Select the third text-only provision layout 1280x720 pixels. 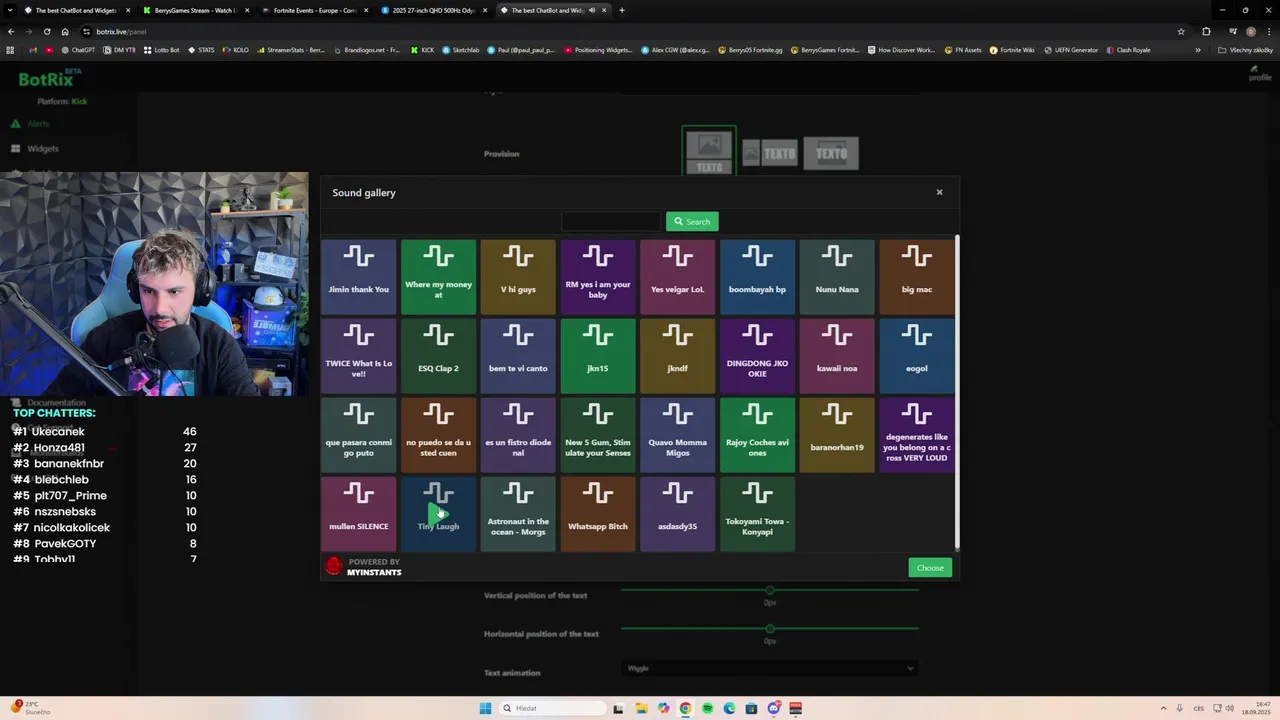click(831, 153)
